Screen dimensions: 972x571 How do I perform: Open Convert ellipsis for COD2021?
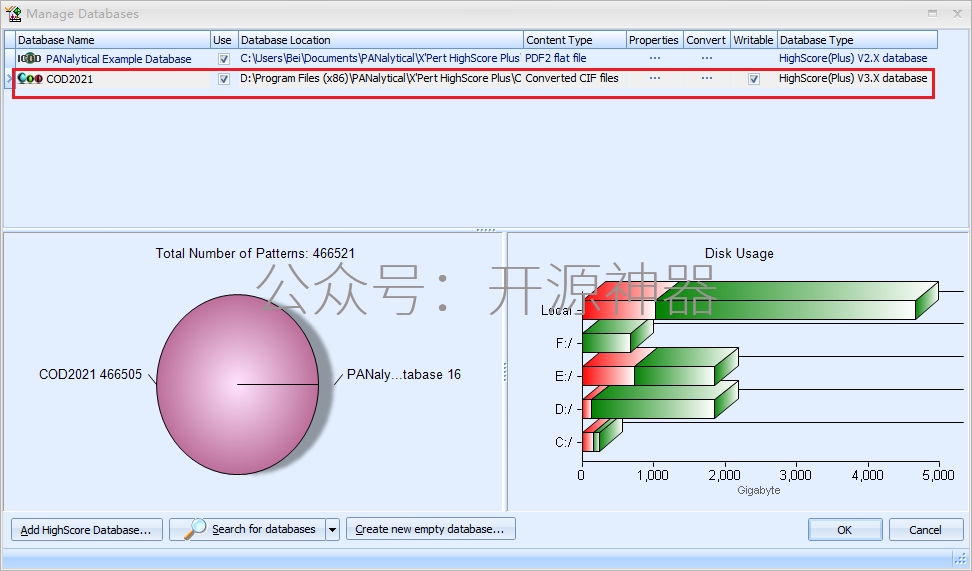707,78
